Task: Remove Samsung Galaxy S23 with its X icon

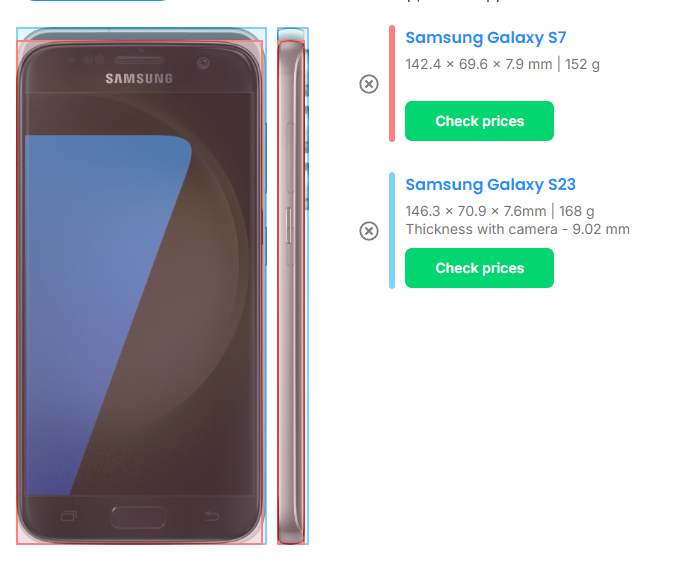Action: 369,231
